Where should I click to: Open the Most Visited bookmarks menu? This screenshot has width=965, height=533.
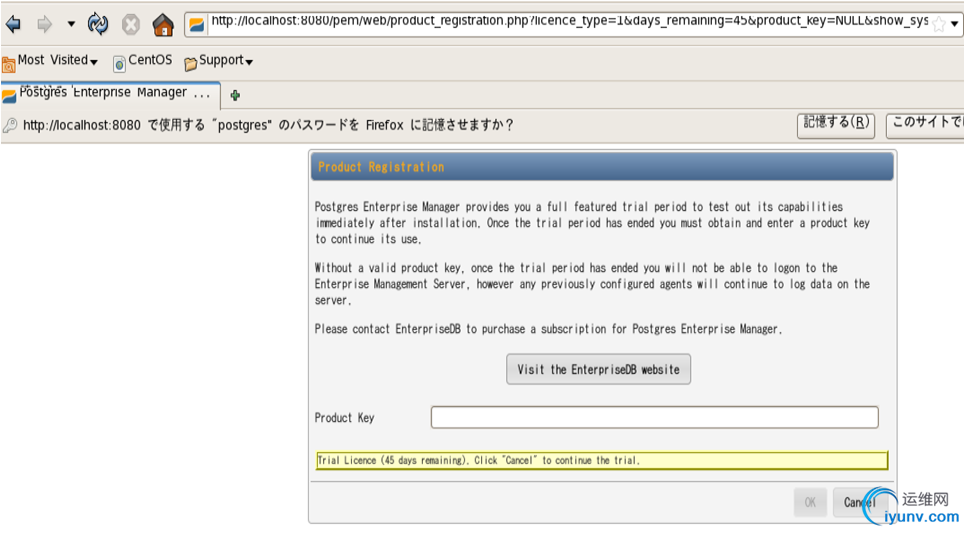pyautogui.click(x=50, y=61)
